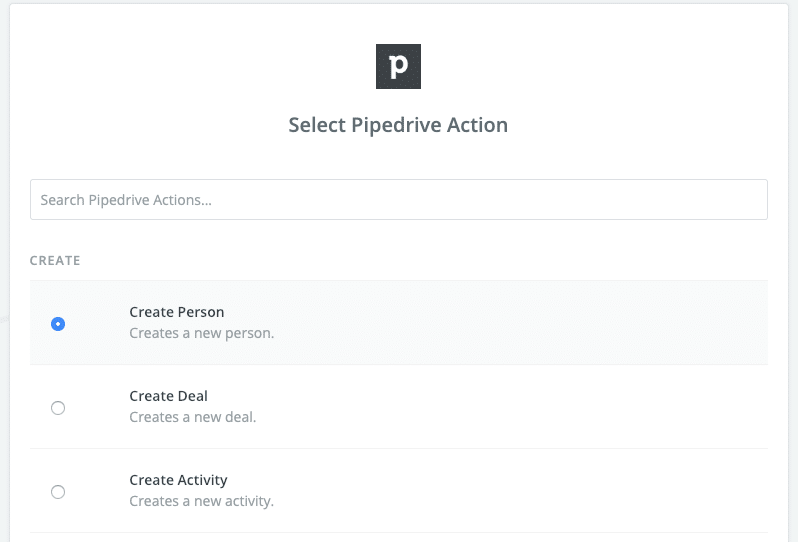Viewport: 798px width, 542px height.
Task: Click the "Create Deal" title text
Action: [168, 396]
